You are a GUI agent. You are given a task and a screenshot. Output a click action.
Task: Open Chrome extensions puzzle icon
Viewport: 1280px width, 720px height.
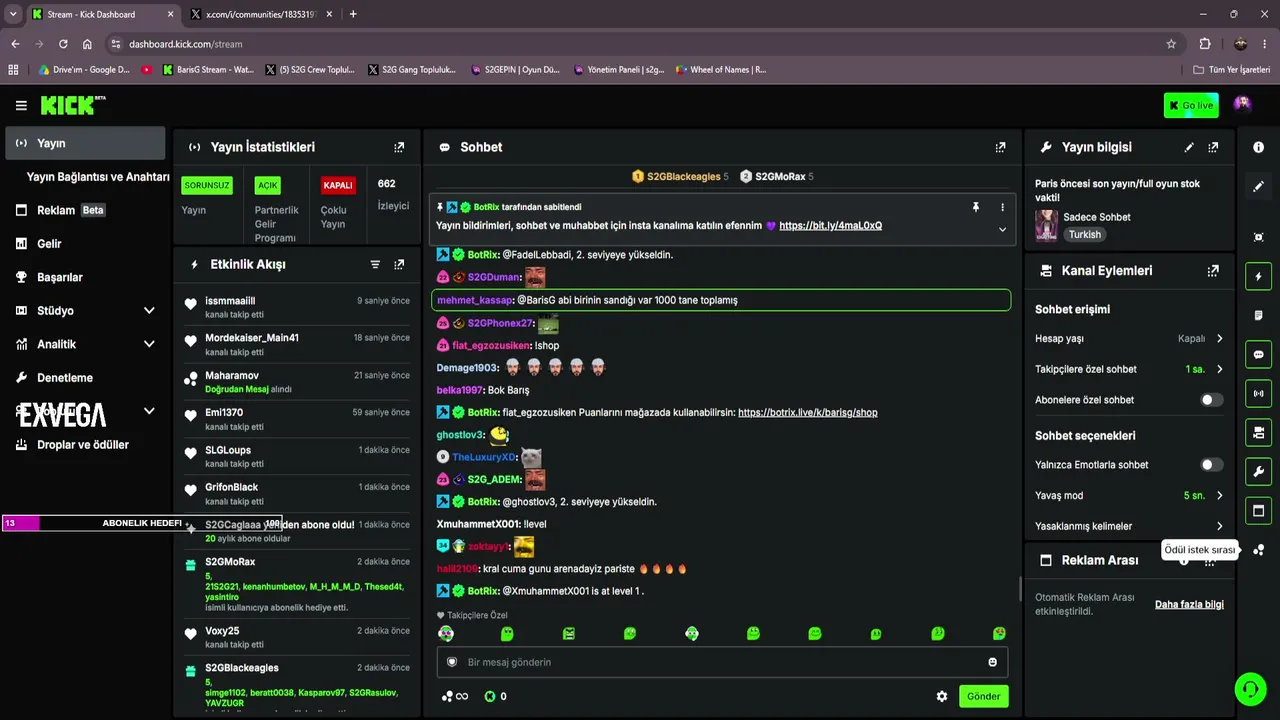pos(1205,44)
